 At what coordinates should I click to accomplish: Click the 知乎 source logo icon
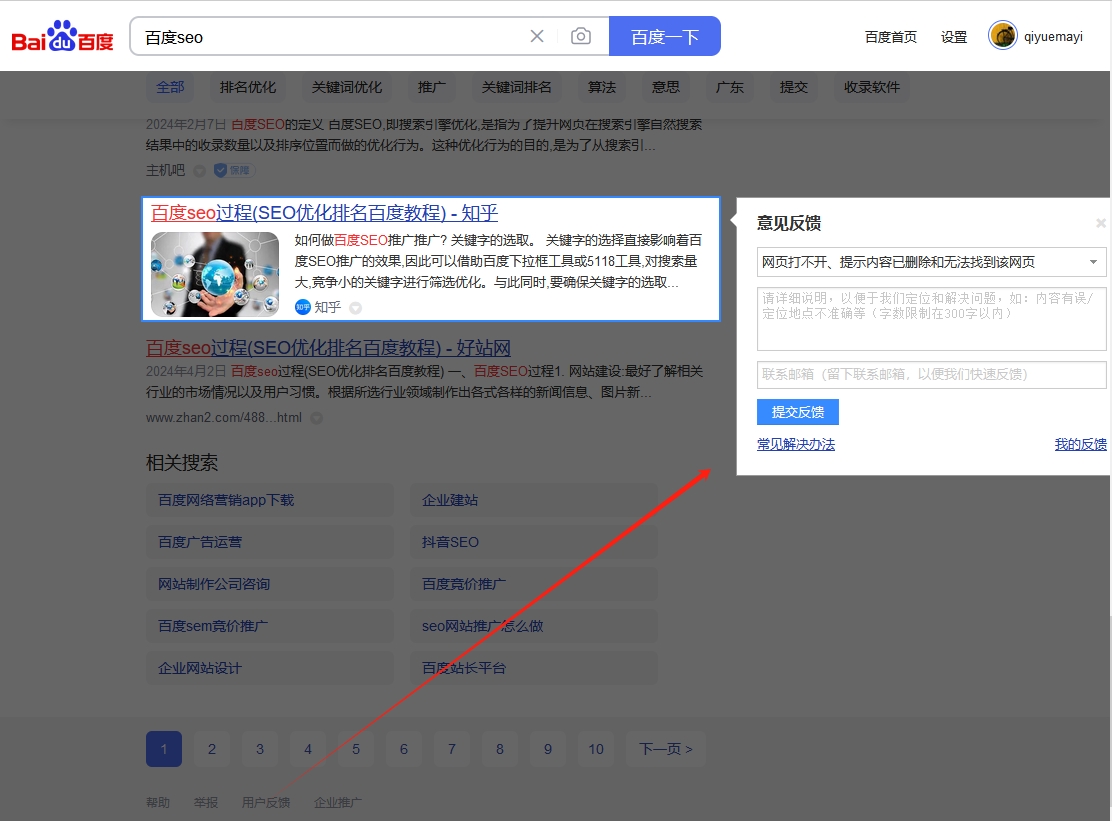point(303,307)
